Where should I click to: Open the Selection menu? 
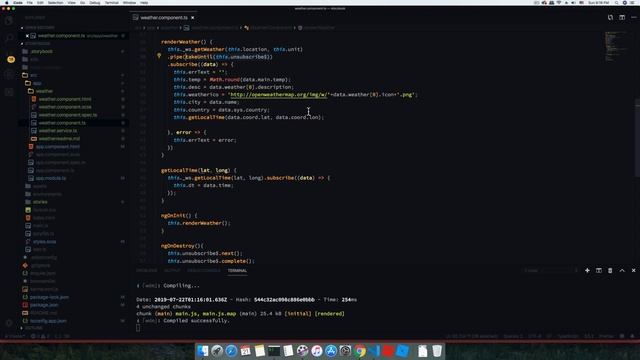click(56, 3)
